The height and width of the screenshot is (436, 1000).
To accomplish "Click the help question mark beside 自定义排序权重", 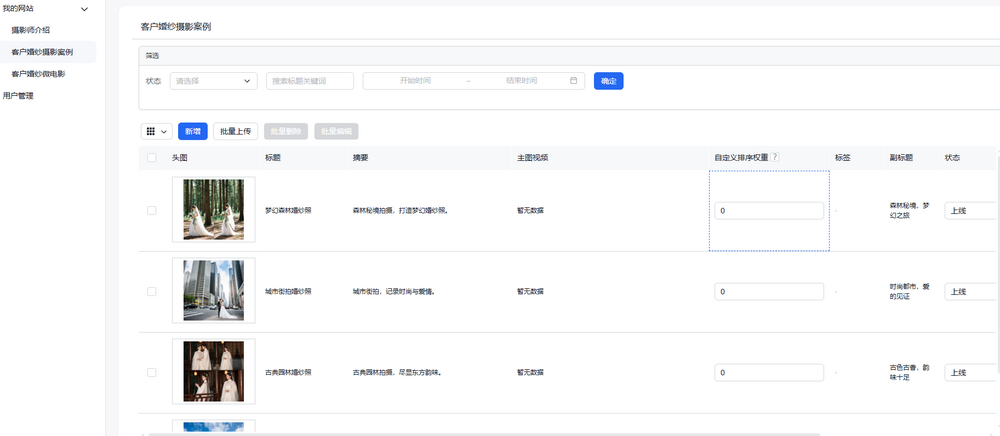I will click(x=775, y=157).
